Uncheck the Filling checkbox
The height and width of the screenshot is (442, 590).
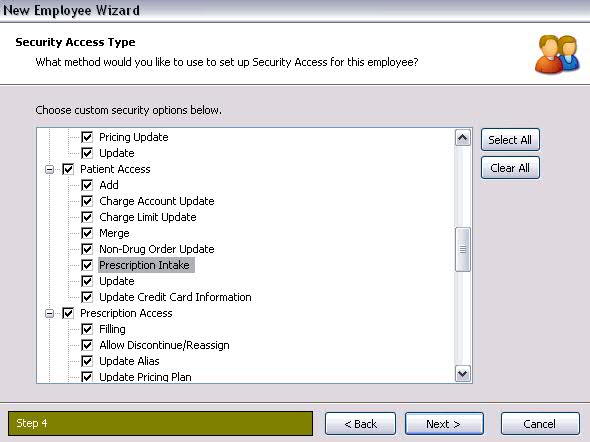point(87,329)
